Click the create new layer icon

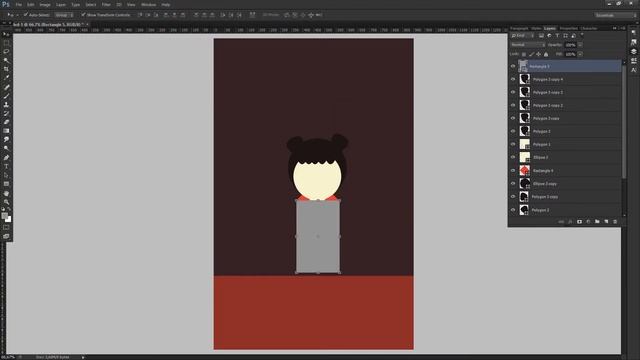tap(606, 222)
